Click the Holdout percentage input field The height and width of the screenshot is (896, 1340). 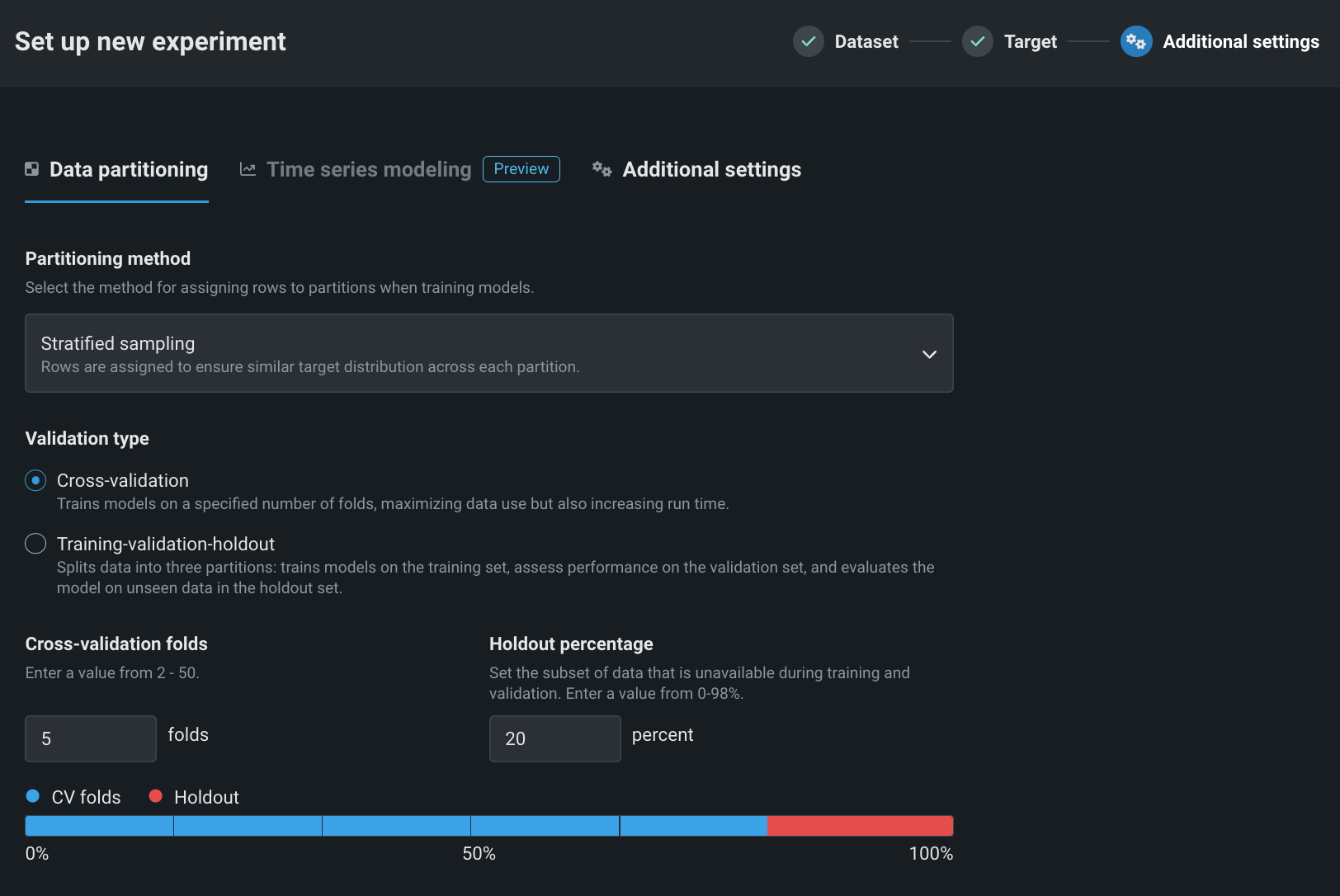tap(554, 738)
